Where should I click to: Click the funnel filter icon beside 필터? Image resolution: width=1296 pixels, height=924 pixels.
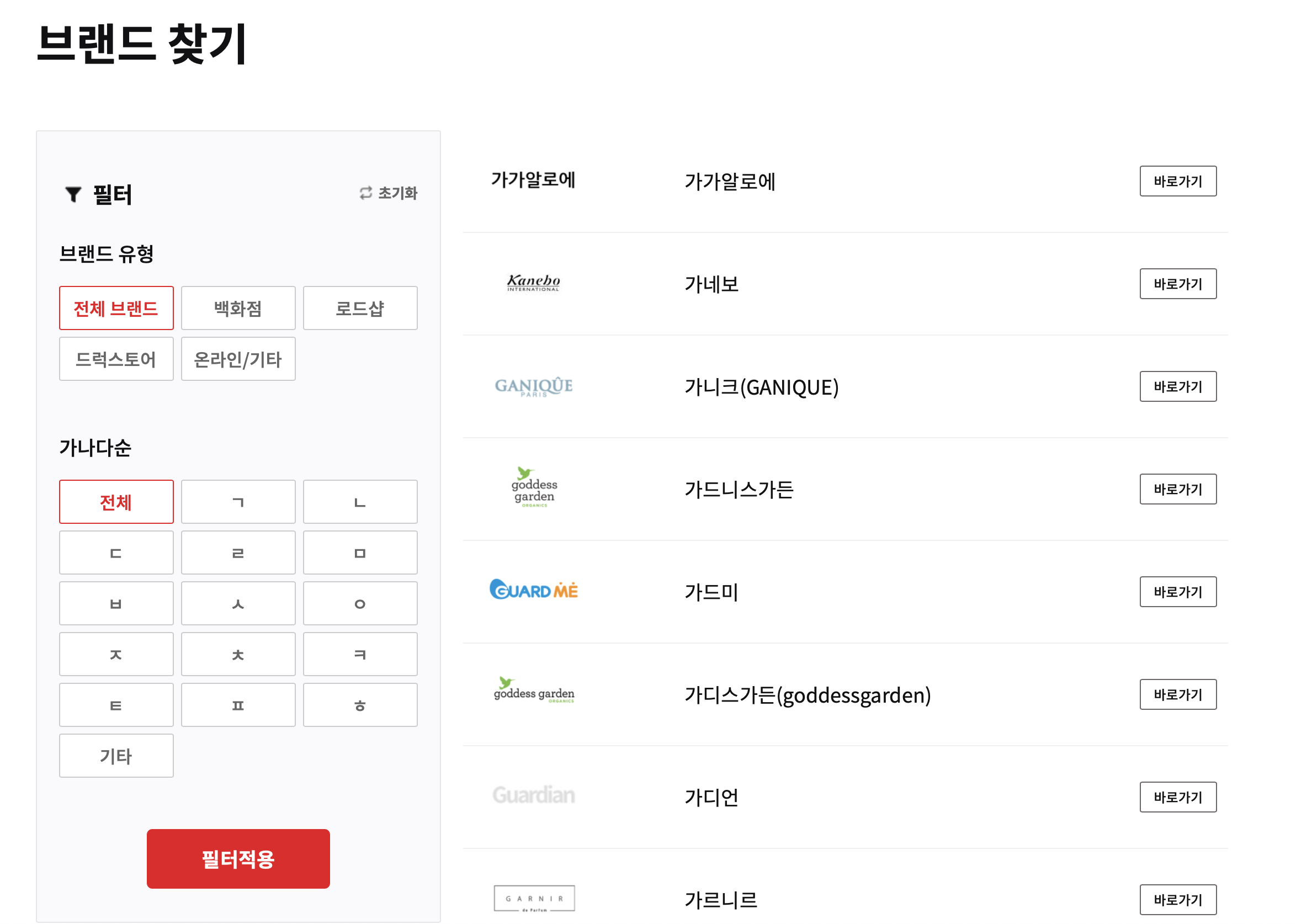(x=73, y=194)
